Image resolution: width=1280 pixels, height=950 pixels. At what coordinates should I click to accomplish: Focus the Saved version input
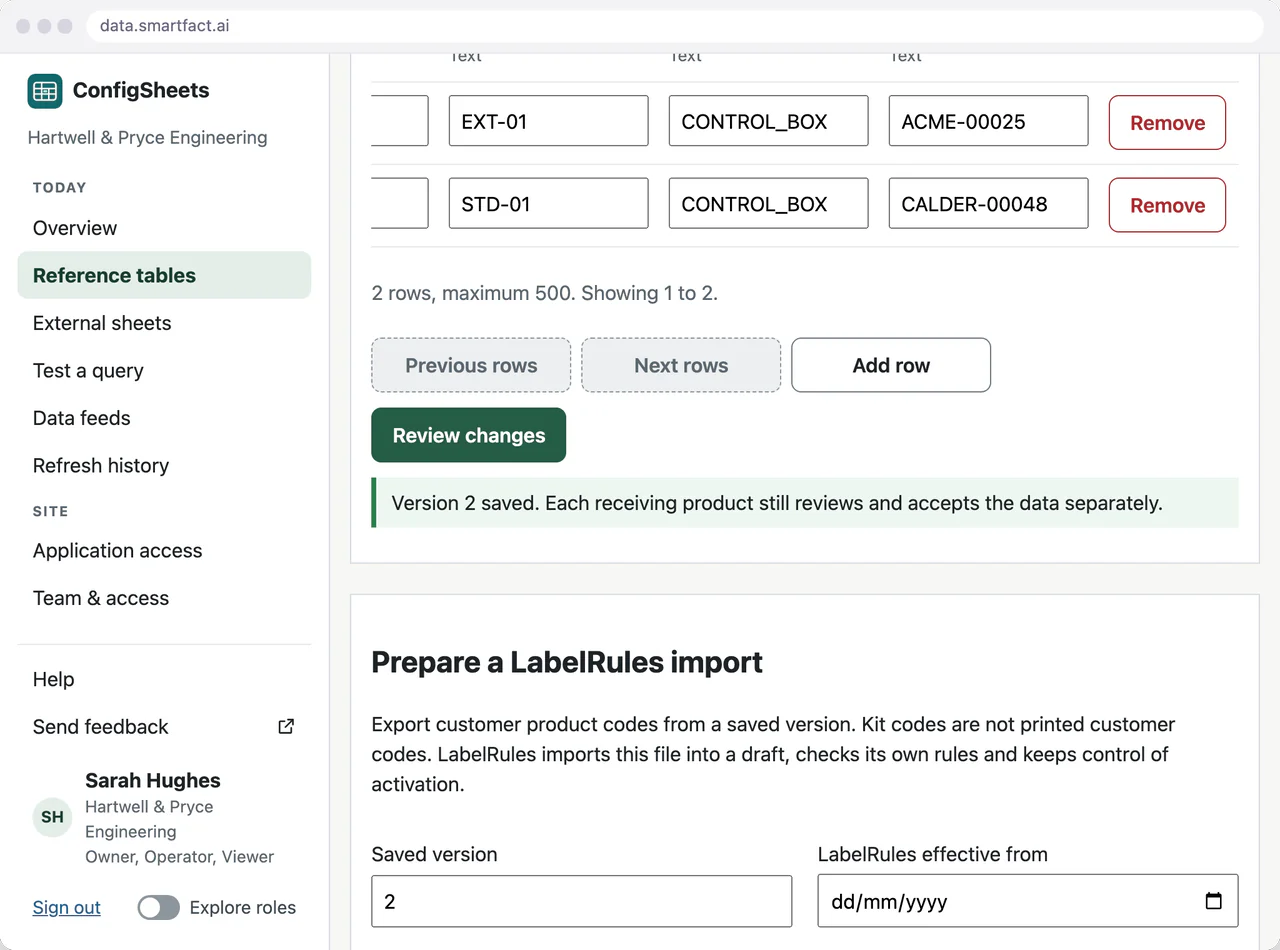click(x=581, y=901)
